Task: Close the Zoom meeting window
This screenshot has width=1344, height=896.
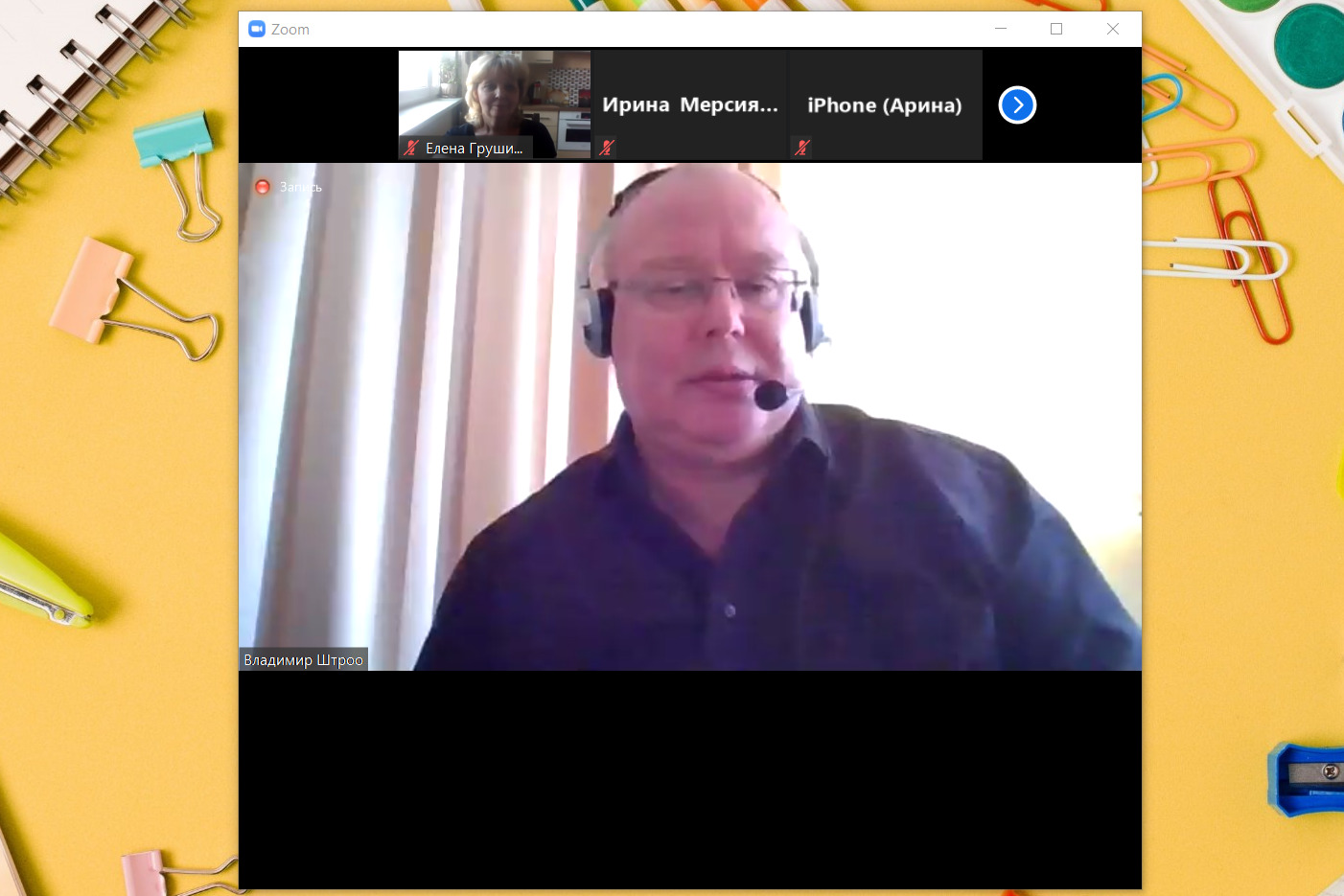Action: coord(1113,29)
